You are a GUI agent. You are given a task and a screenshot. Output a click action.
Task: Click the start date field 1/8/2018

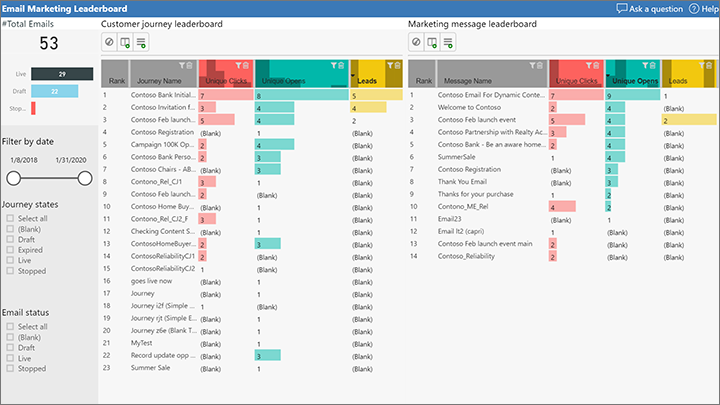click(x=24, y=160)
